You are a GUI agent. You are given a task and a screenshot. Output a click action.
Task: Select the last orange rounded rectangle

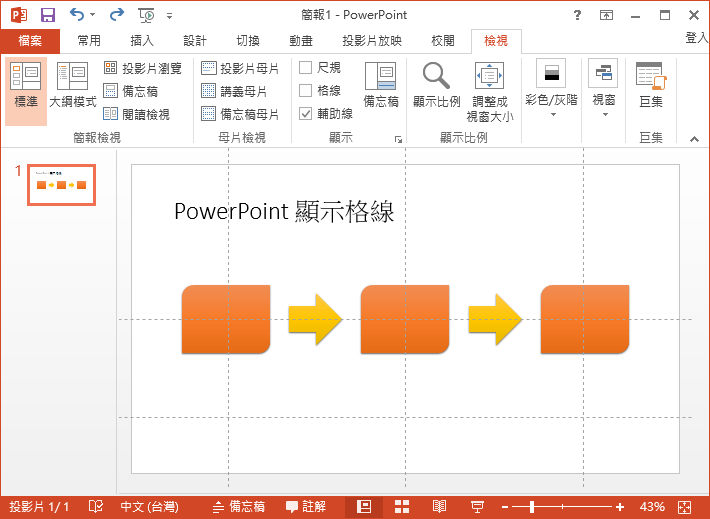click(x=585, y=319)
